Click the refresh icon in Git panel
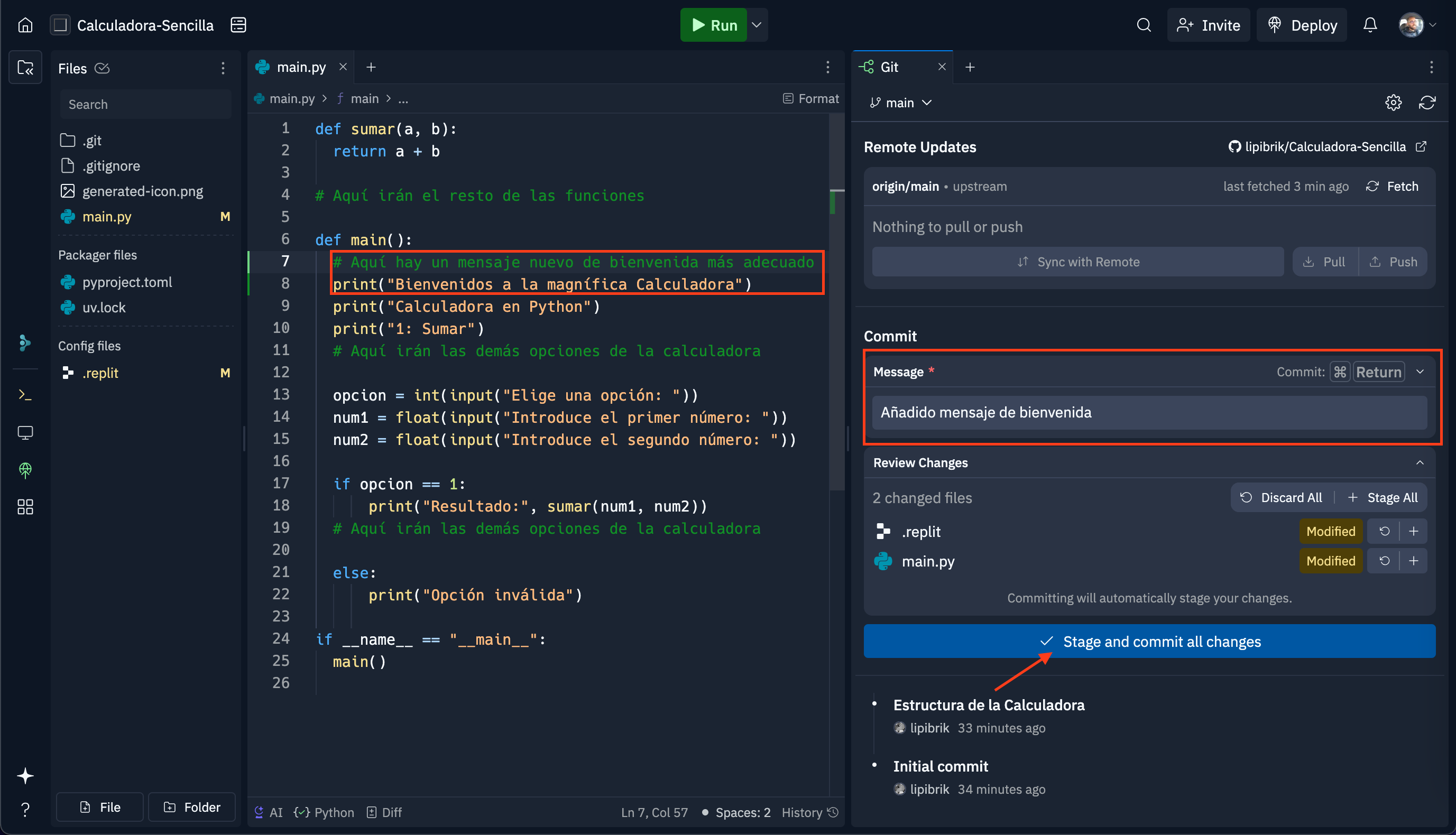1456x835 pixels. click(1427, 103)
